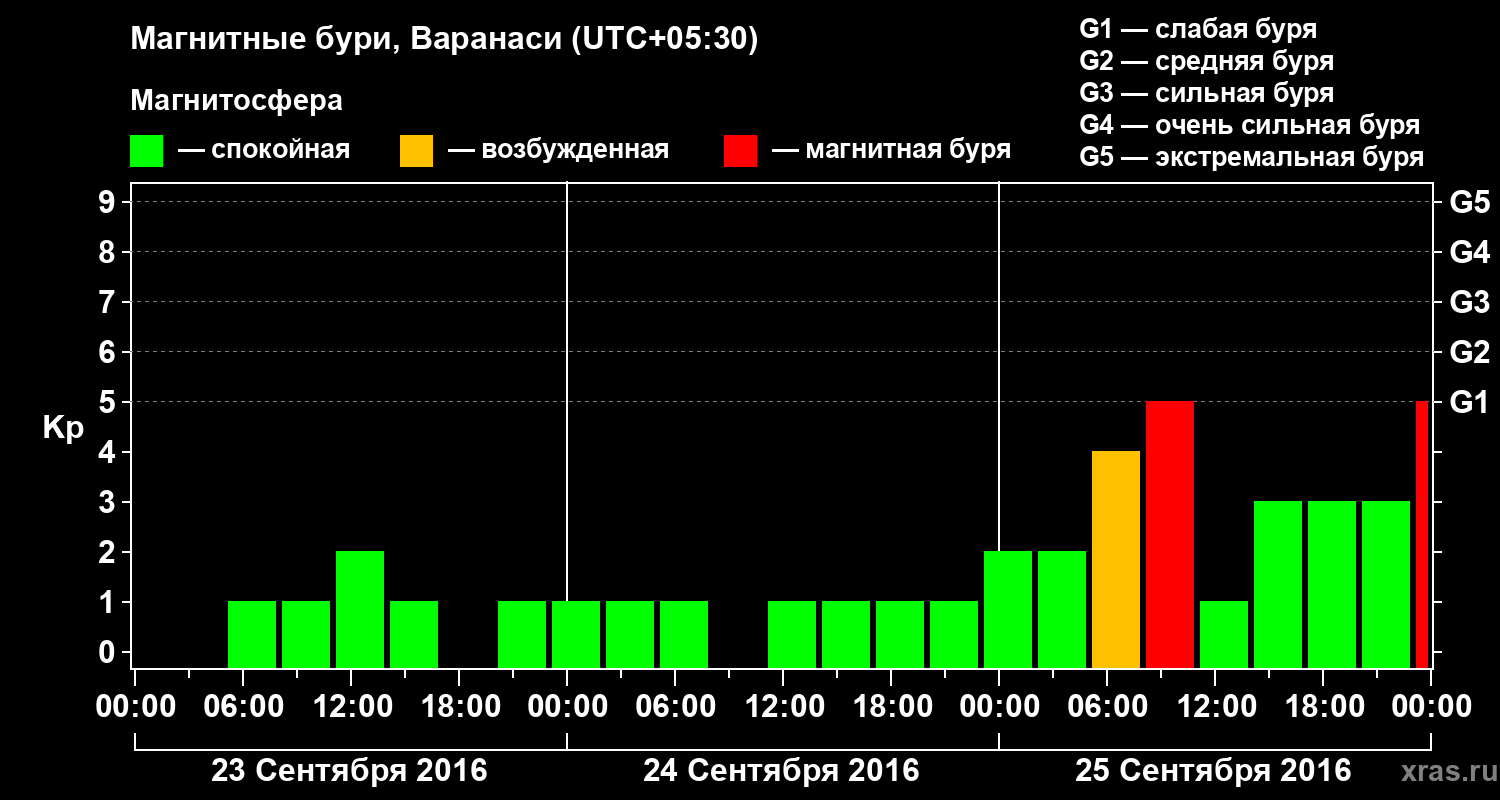
Task: Click the 18:00 time label for 24 September
Action: coord(891,707)
